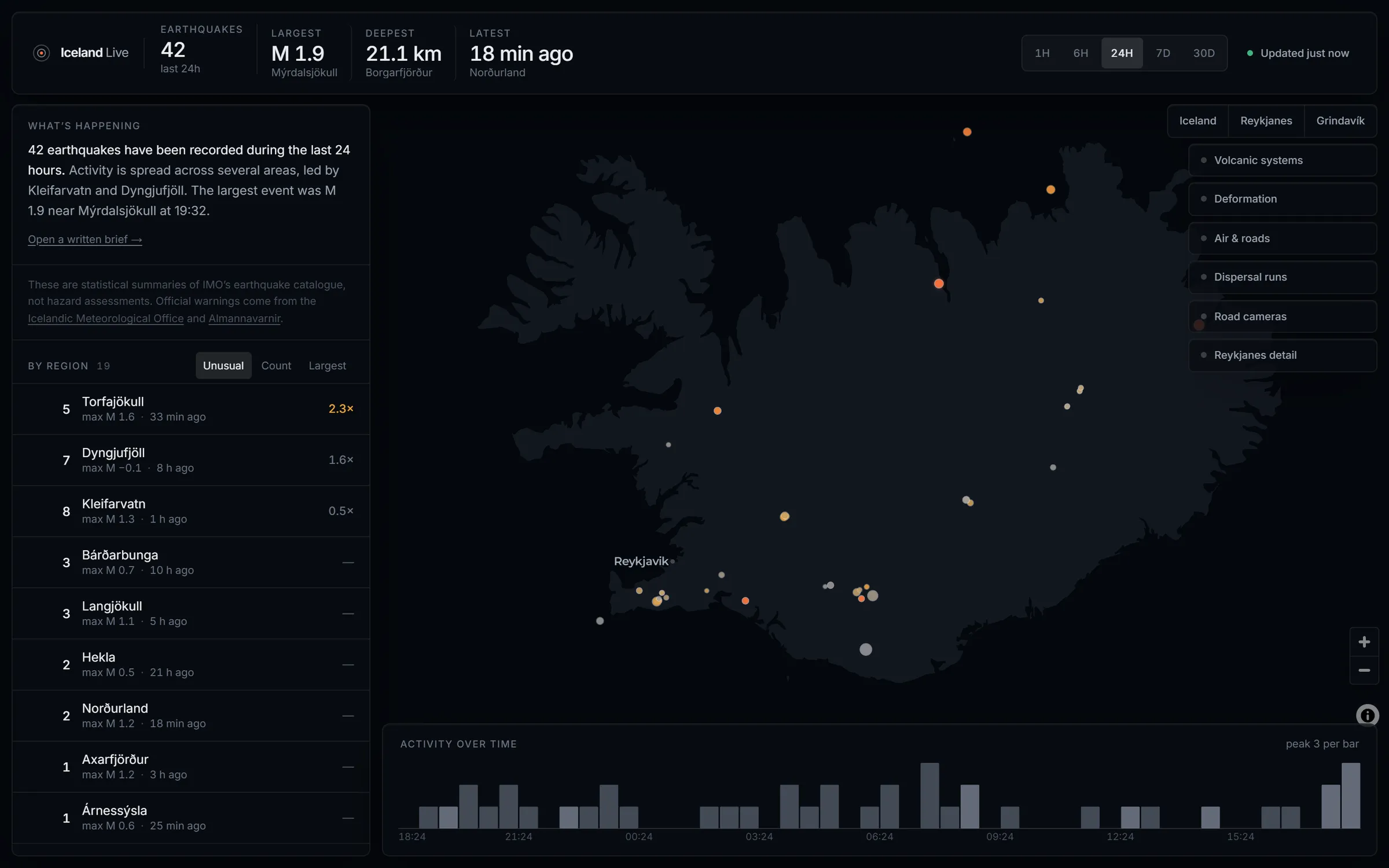Open the Almannavarnir link
1389x868 pixels.
244,318
